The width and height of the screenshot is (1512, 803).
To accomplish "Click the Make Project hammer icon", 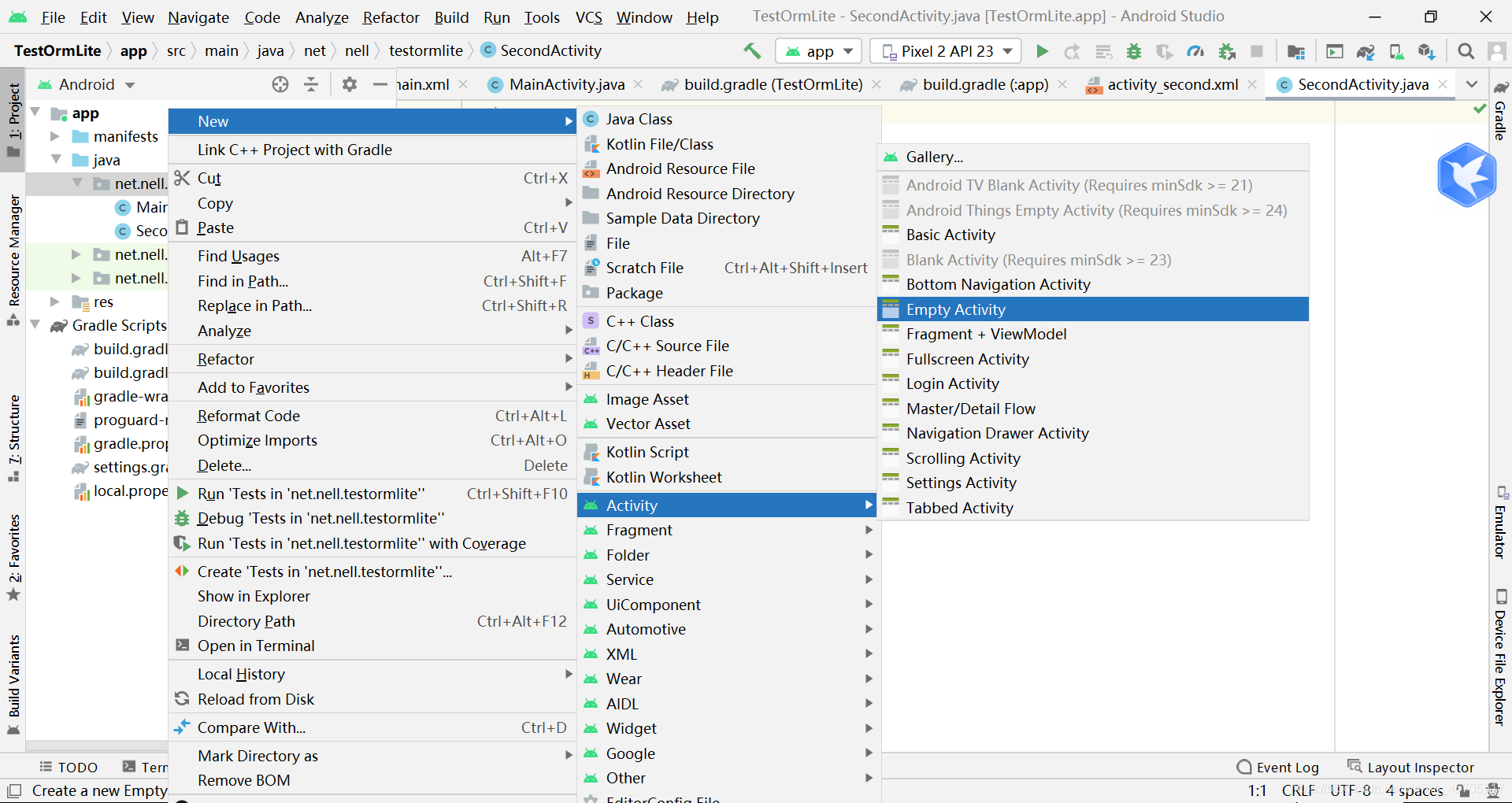I will coord(752,51).
